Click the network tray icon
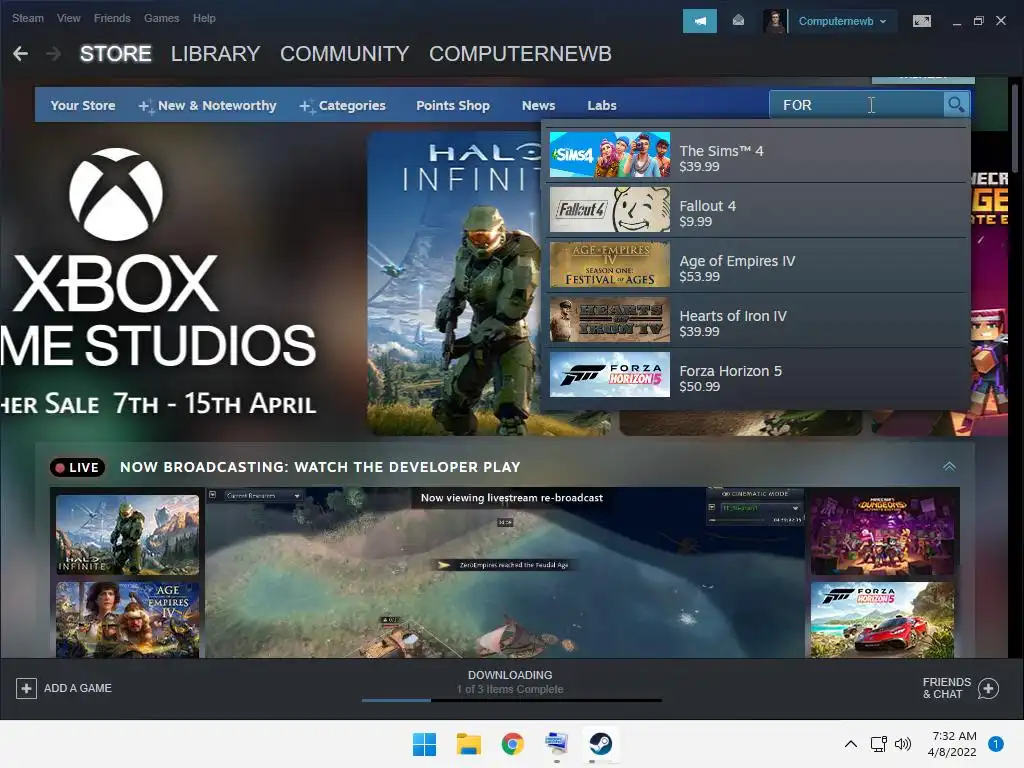 [x=878, y=744]
